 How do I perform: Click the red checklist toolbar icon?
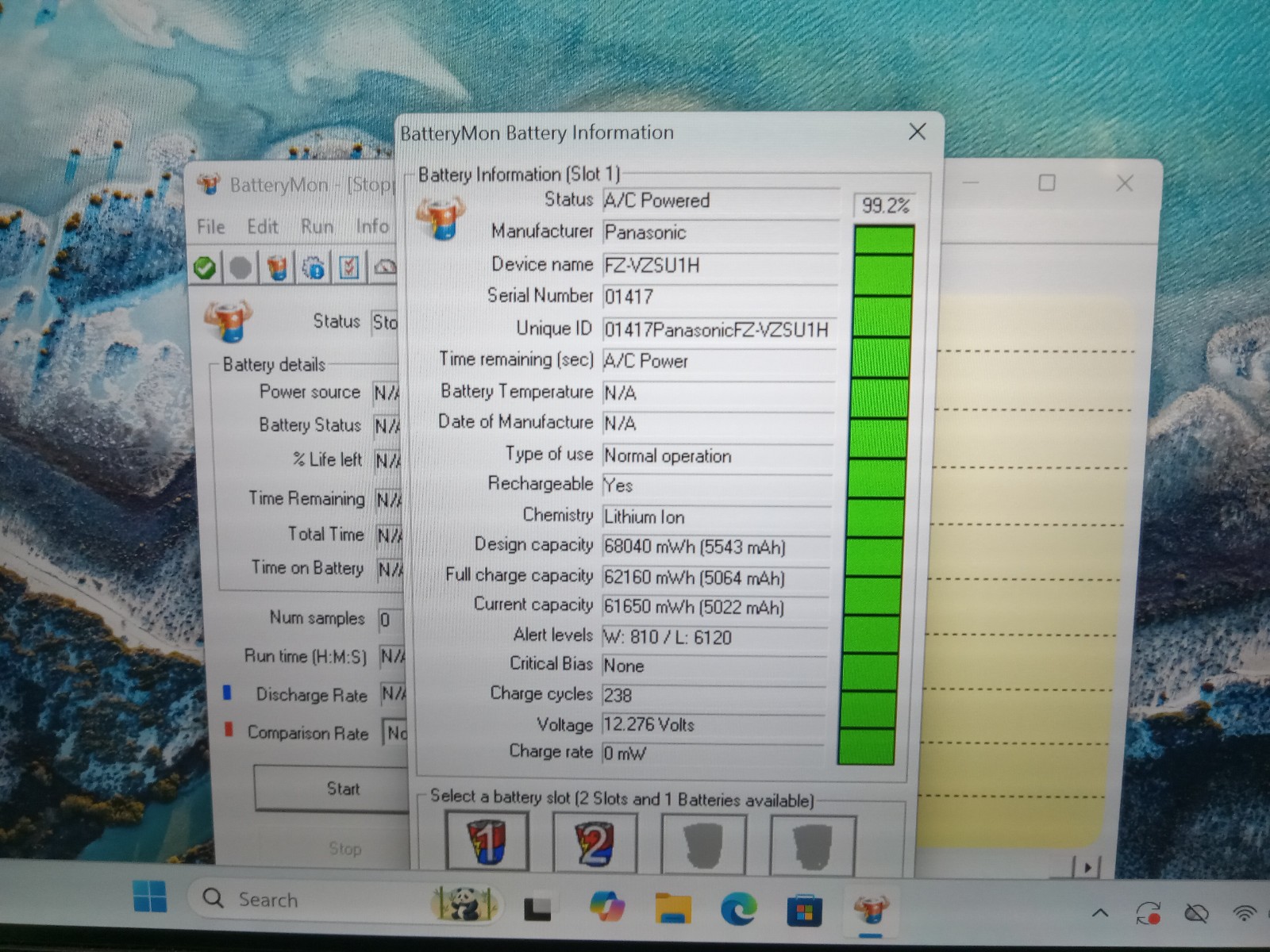point(349,267)
